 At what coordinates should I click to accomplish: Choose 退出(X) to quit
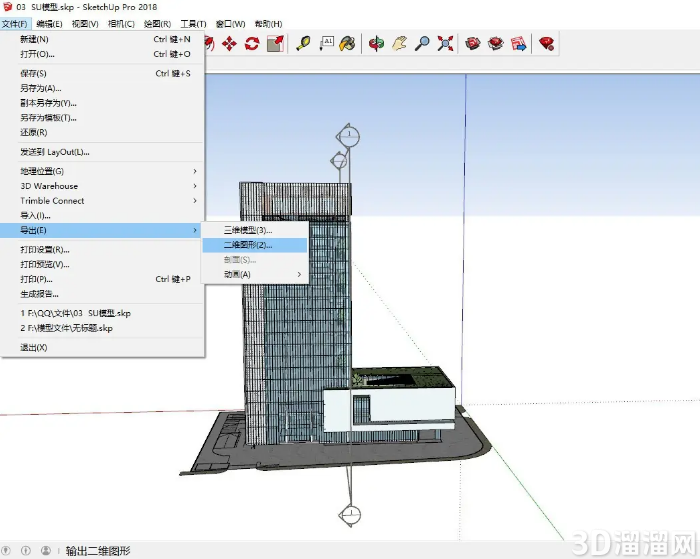[102, 347]
